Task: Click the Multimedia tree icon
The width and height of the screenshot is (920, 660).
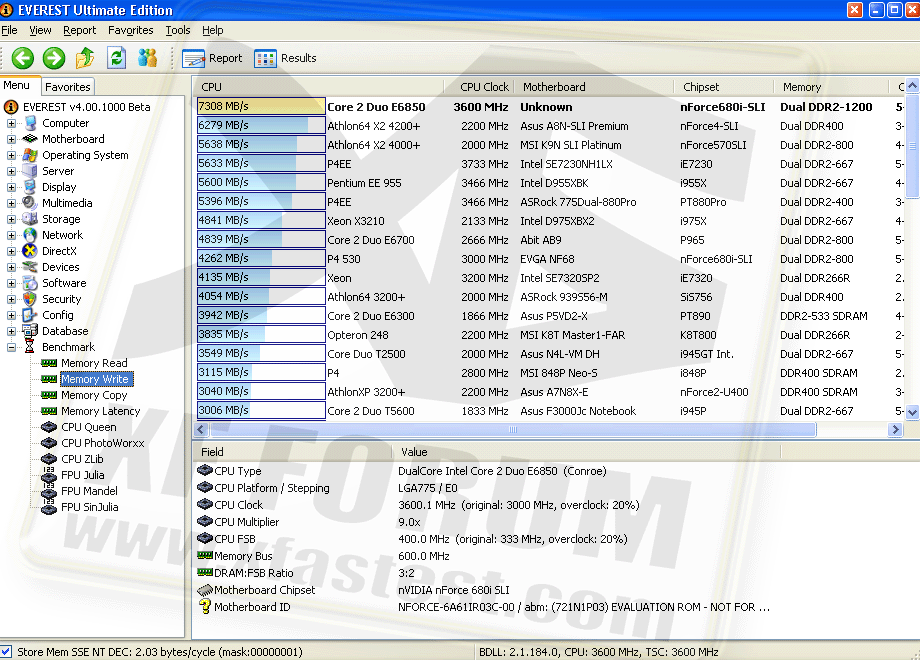Action: pyautogui.click(x=30, y=203)
